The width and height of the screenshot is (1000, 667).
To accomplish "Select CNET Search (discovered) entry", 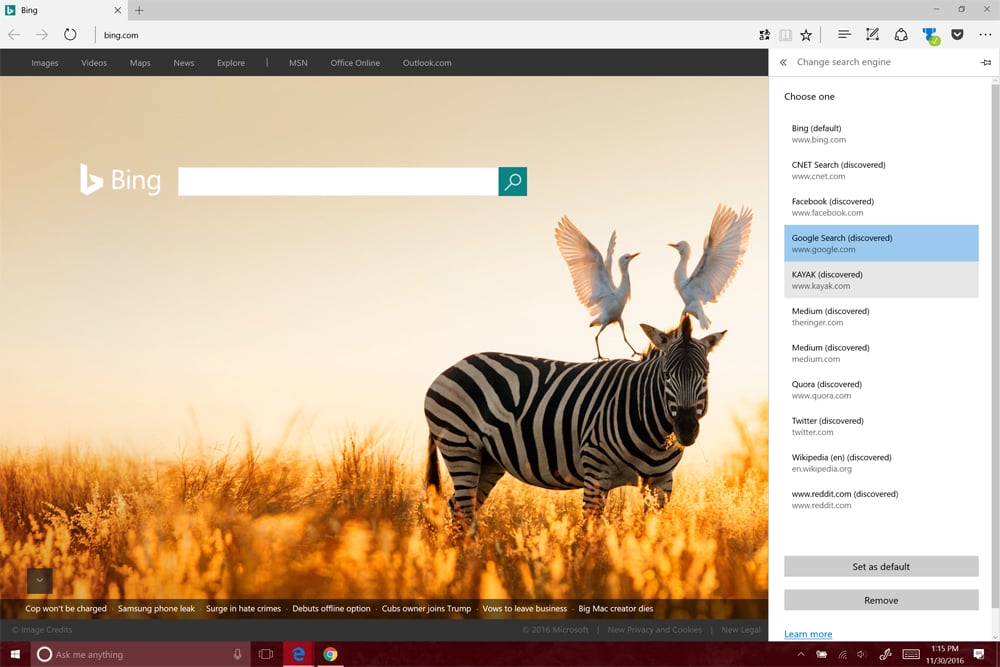I will tap(881, 170).
